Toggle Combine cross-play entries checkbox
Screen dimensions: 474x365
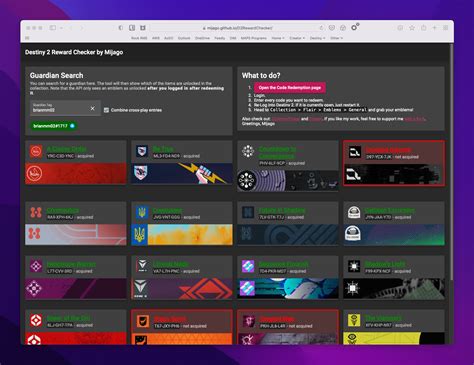pos(106,110)
